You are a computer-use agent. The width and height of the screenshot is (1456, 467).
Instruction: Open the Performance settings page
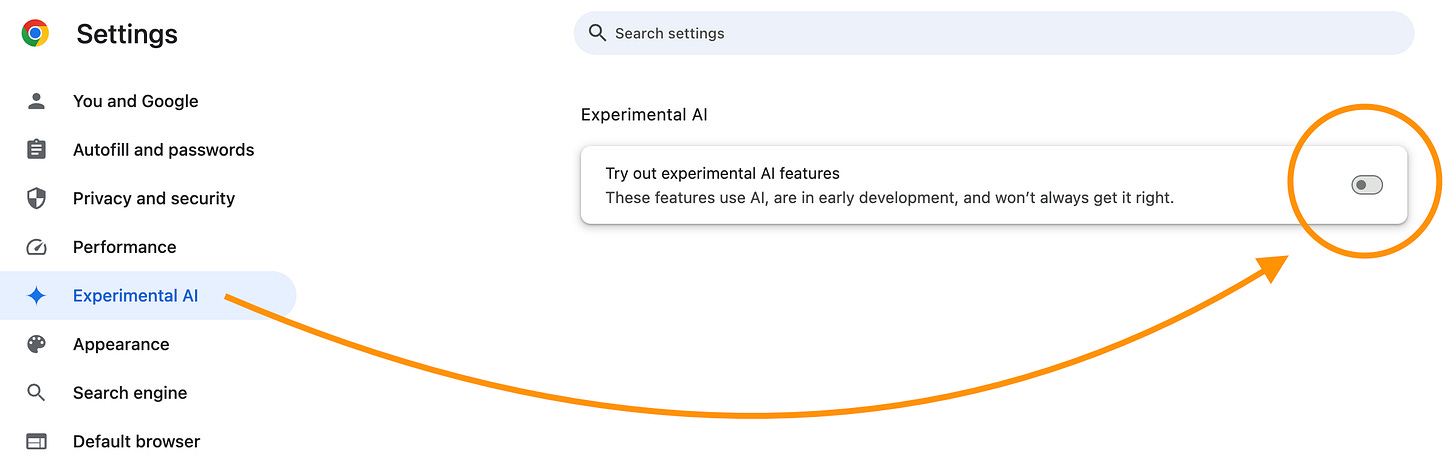(124, 247)
